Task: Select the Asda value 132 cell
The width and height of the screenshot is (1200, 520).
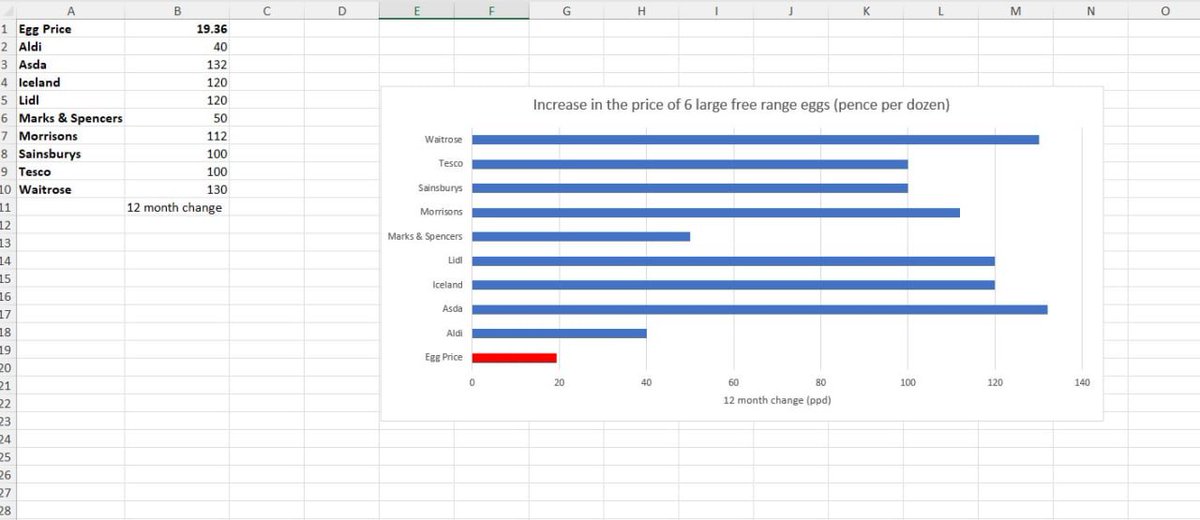Action: 177,65
